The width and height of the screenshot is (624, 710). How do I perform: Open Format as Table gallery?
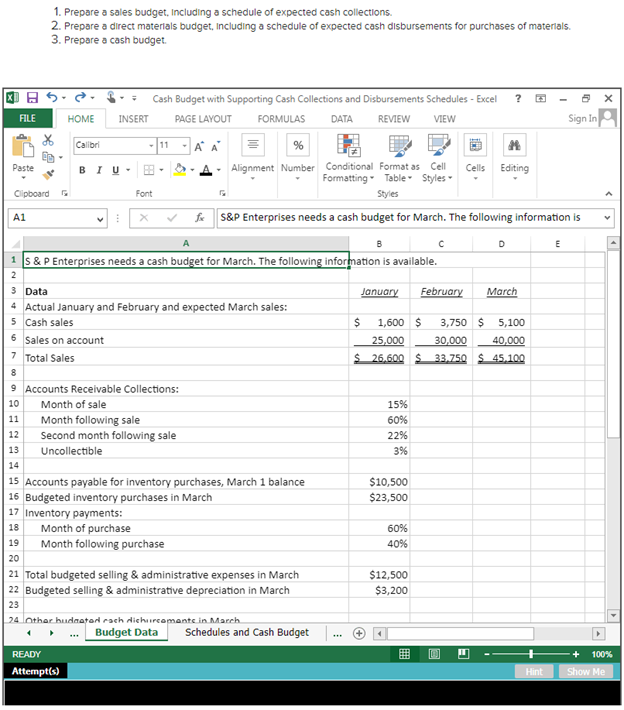399,158
